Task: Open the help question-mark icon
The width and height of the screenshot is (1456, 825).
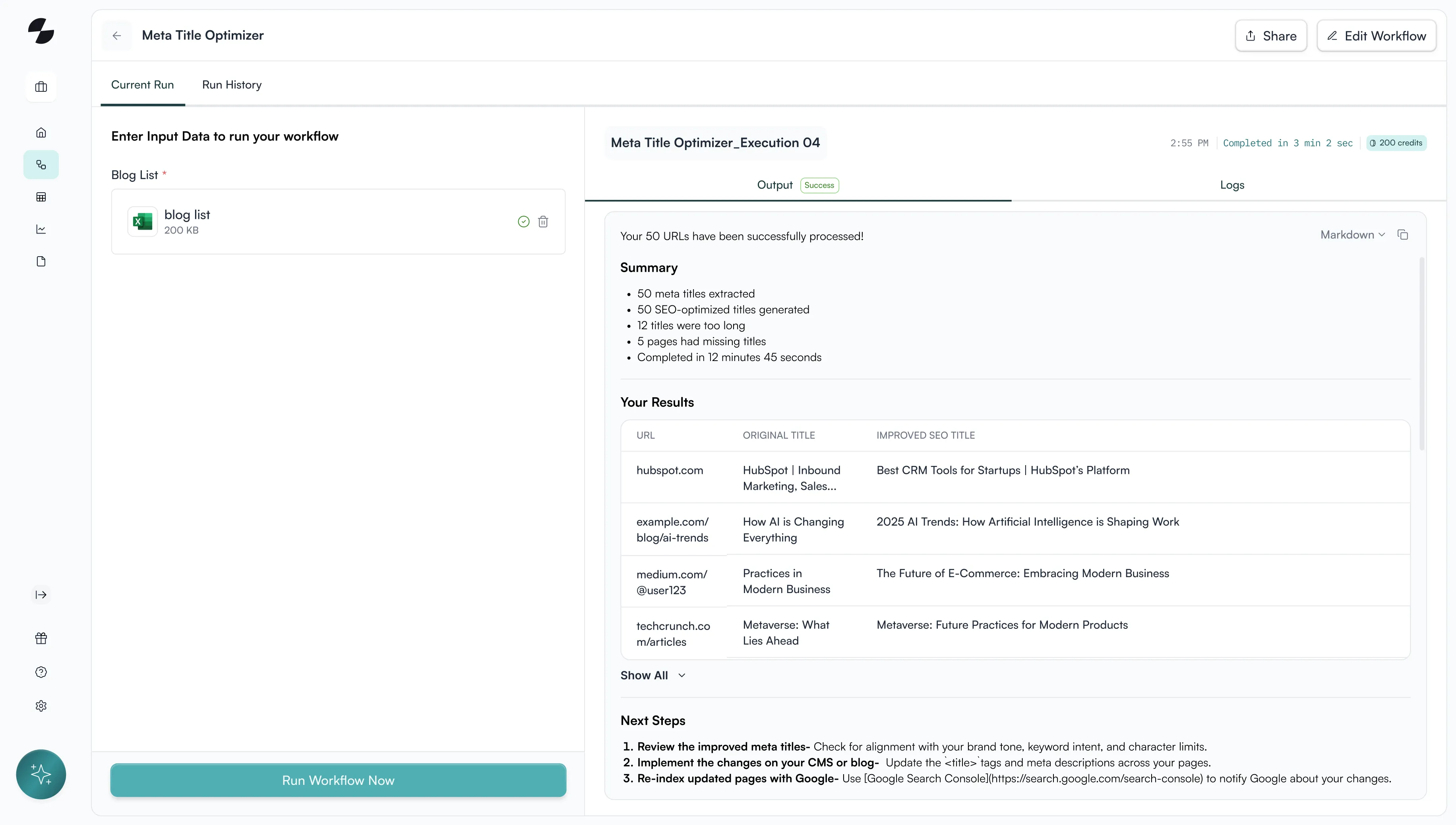Action: pyautogui.click(x=40, y=671)
